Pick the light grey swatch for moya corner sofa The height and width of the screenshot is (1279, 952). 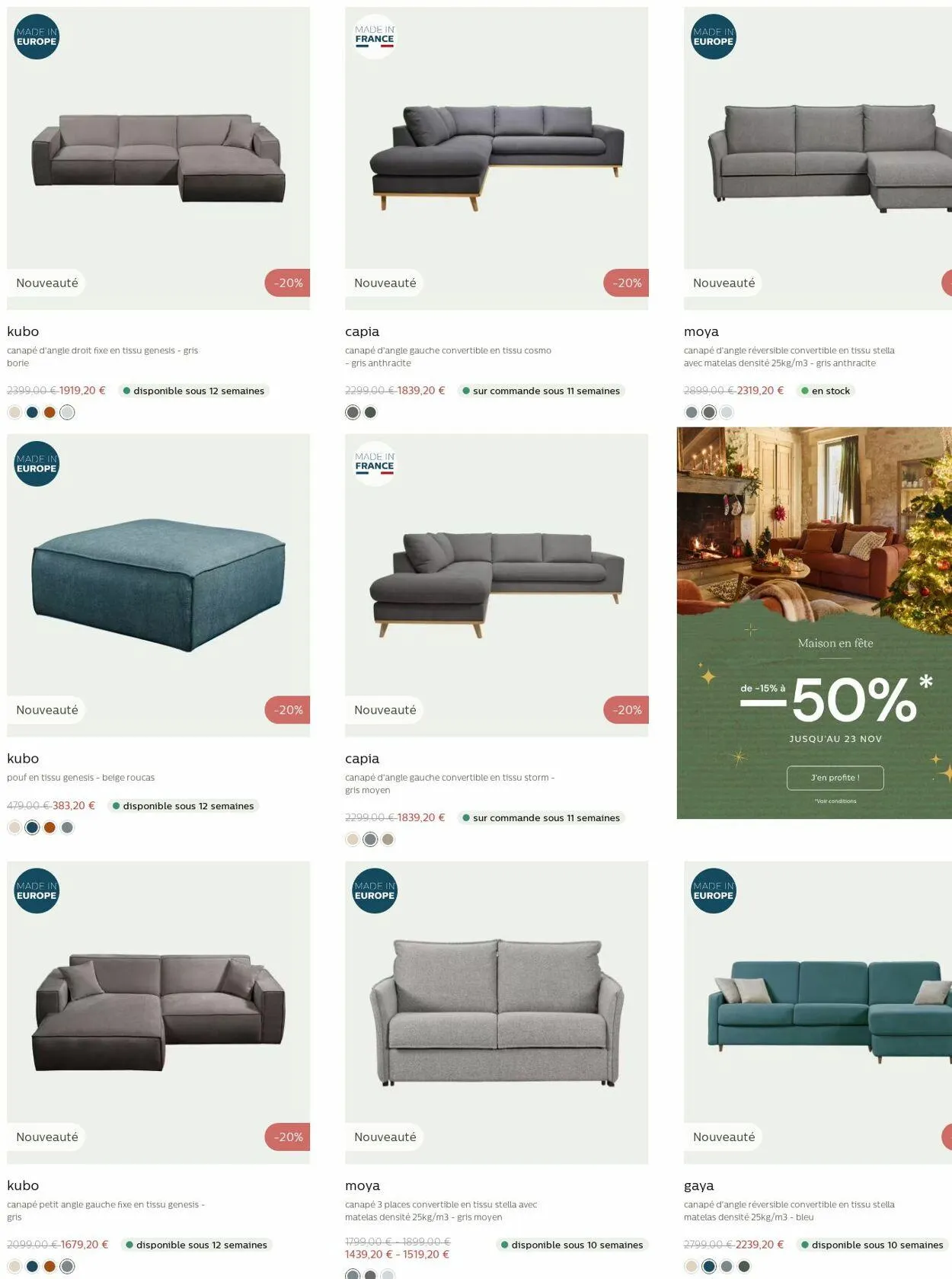tap(727, 412)
